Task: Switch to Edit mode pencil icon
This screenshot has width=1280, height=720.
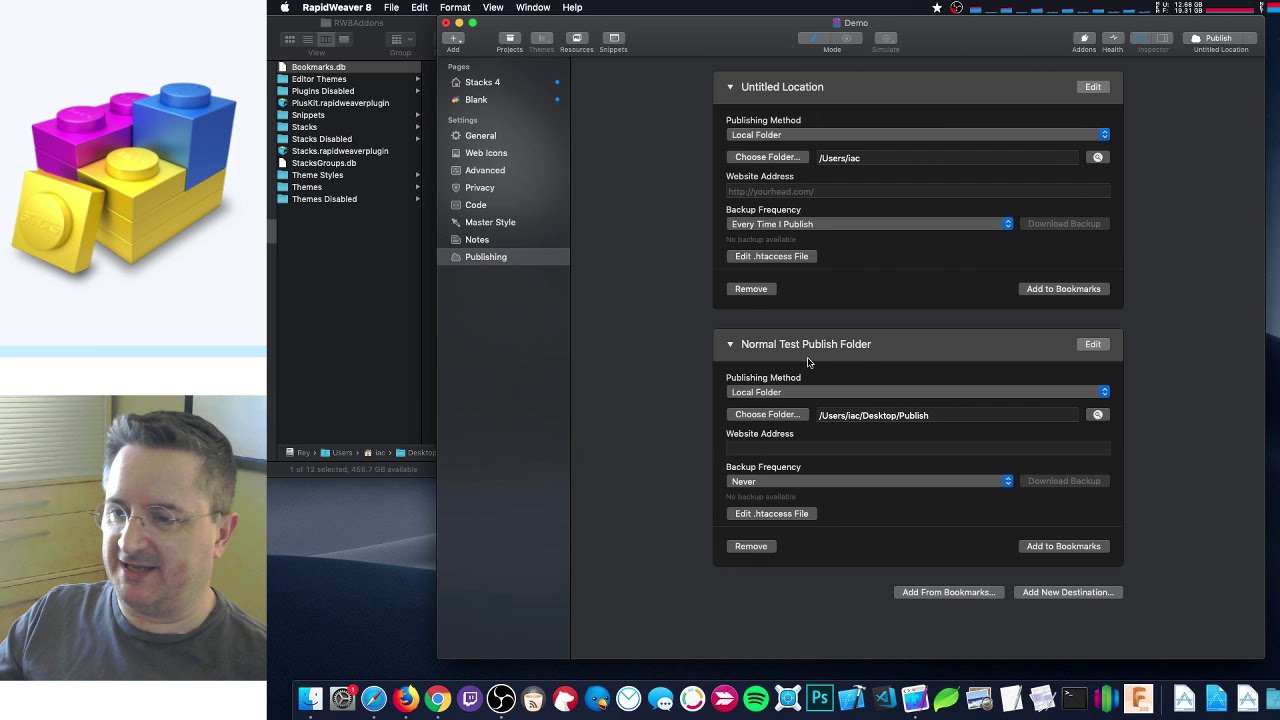Action: 814,39
